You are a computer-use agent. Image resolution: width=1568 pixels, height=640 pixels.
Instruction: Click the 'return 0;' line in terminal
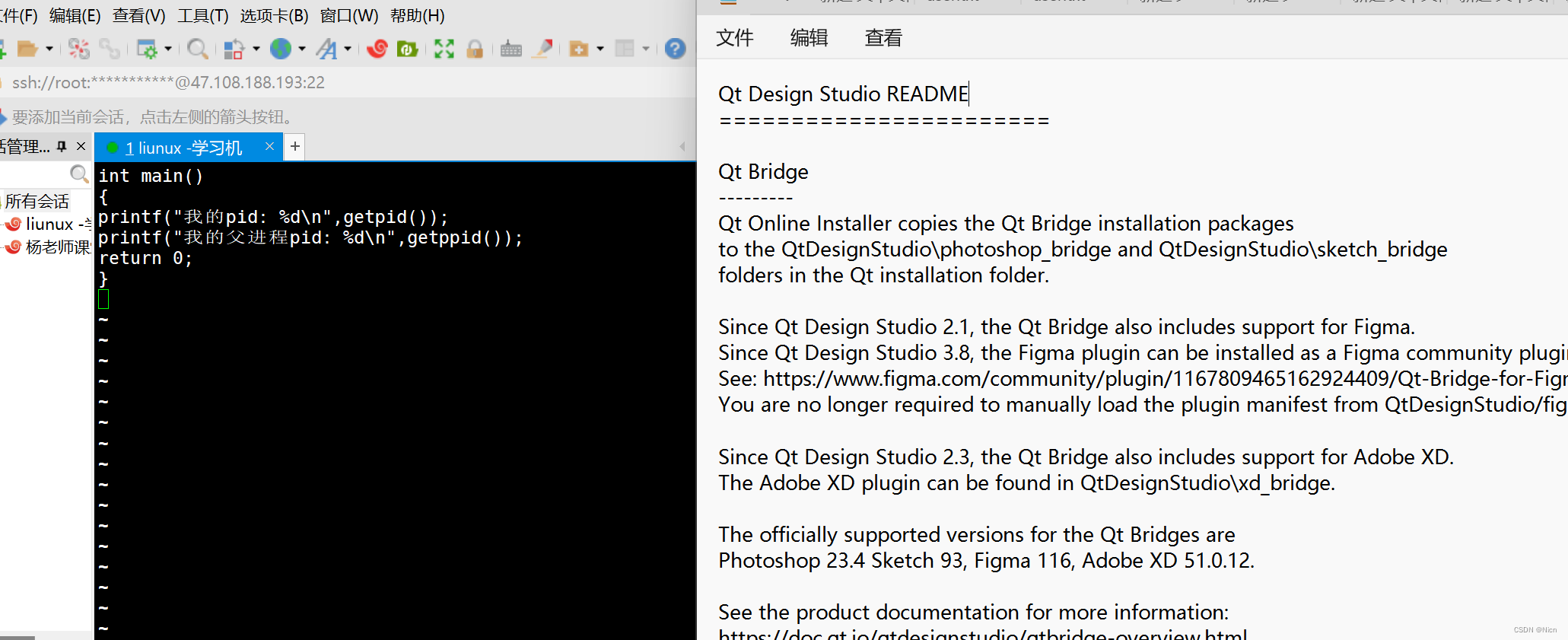tap(145, 258)
